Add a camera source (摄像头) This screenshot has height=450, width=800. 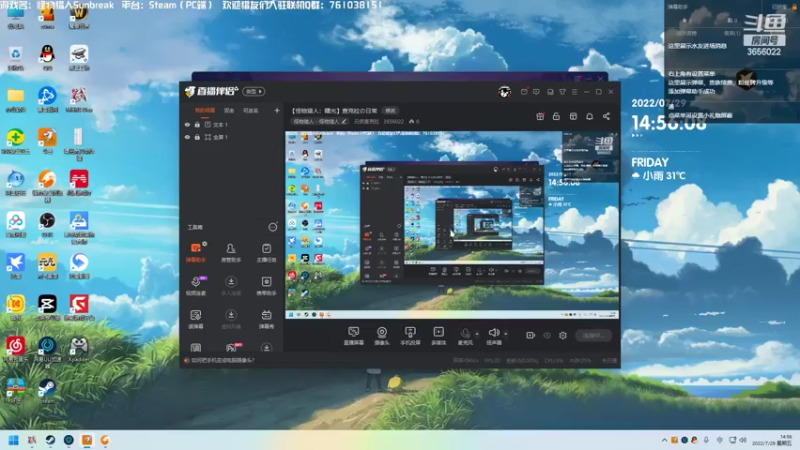382,336
